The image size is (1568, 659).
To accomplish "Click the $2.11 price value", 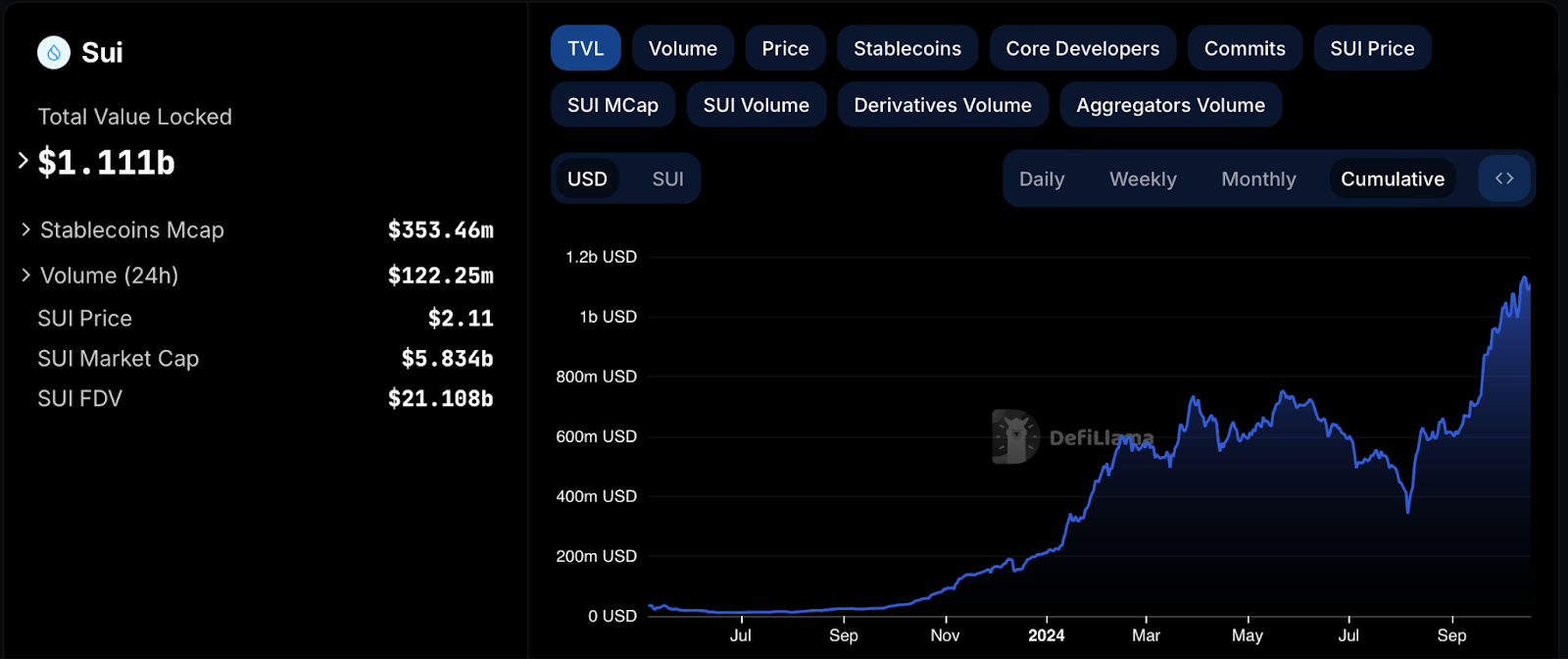I will [x=461, y=318].
